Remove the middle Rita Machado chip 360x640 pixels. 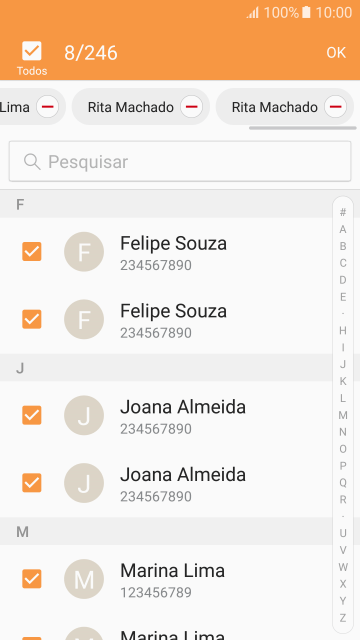tap(191, 107)
